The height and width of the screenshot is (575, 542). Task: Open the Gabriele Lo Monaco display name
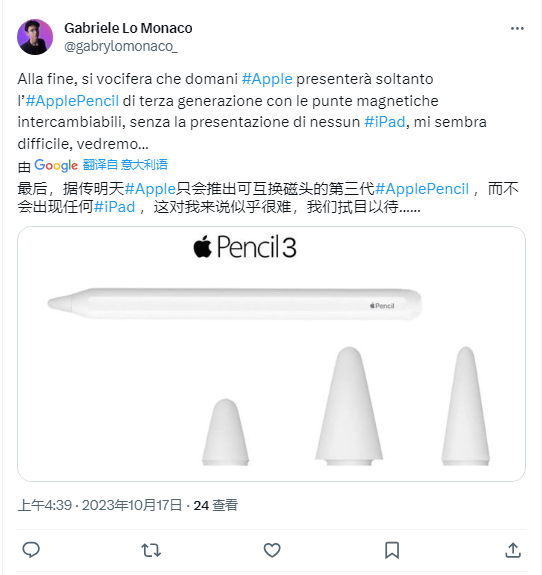coord(128,28)
